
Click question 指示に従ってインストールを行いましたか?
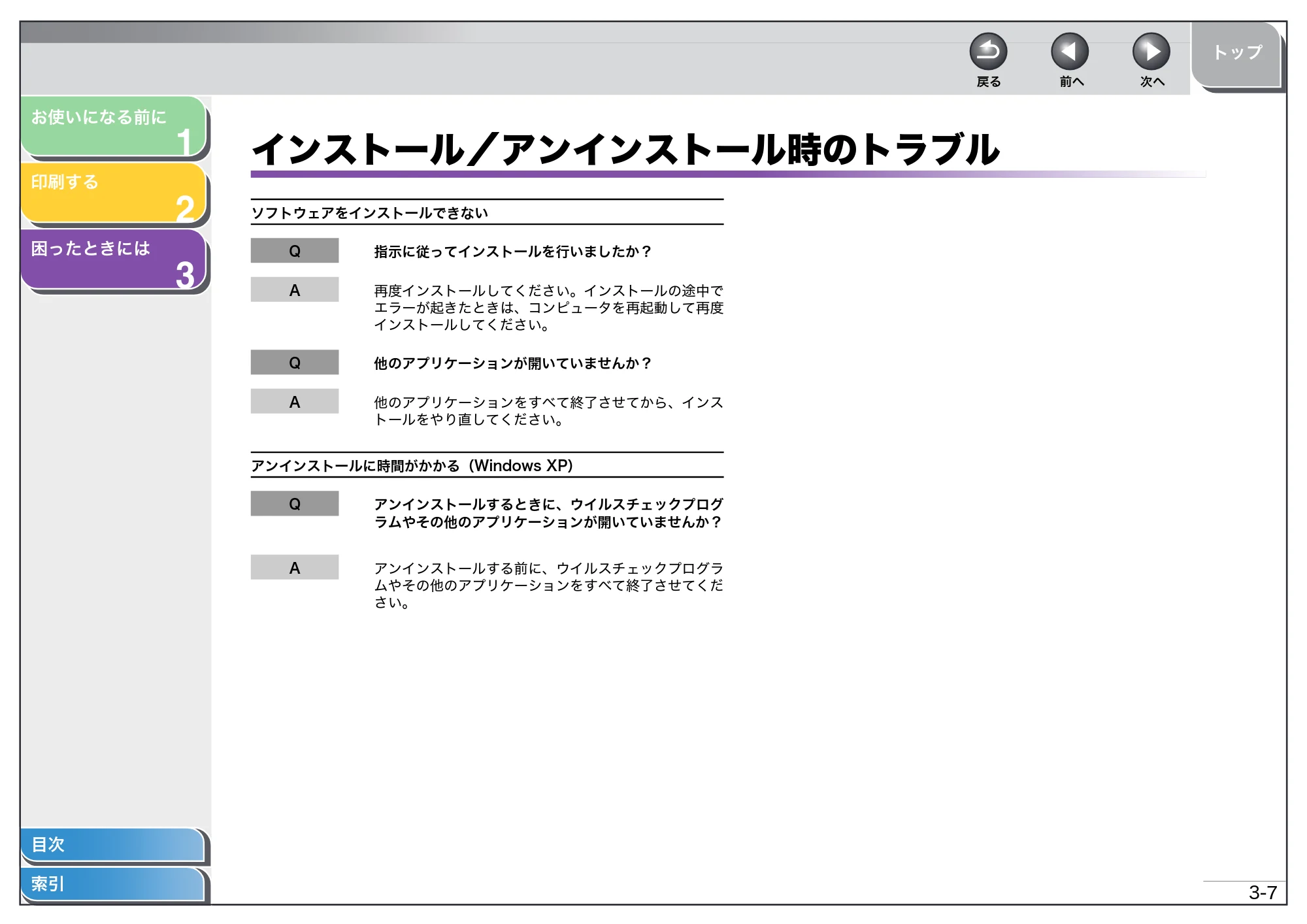[513, 252]
